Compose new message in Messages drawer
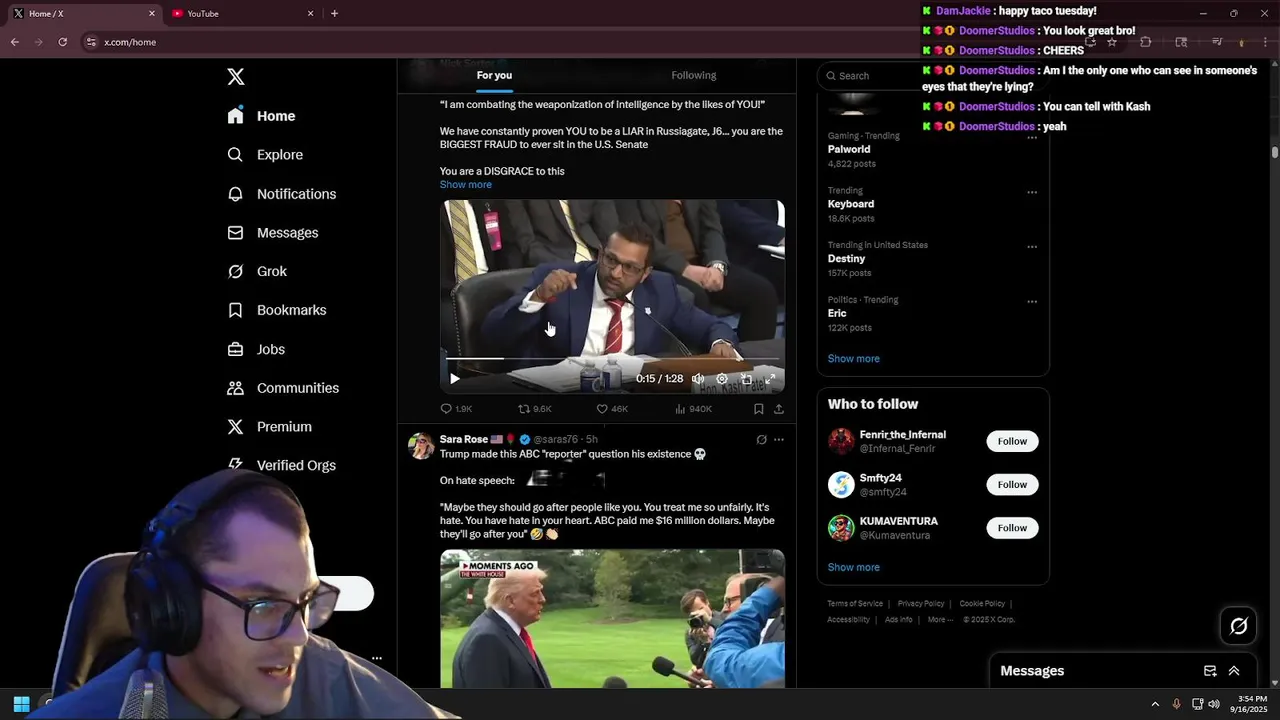This screenshot has width=1280, height=720. pyautogui.click(x=1210, y=671)
